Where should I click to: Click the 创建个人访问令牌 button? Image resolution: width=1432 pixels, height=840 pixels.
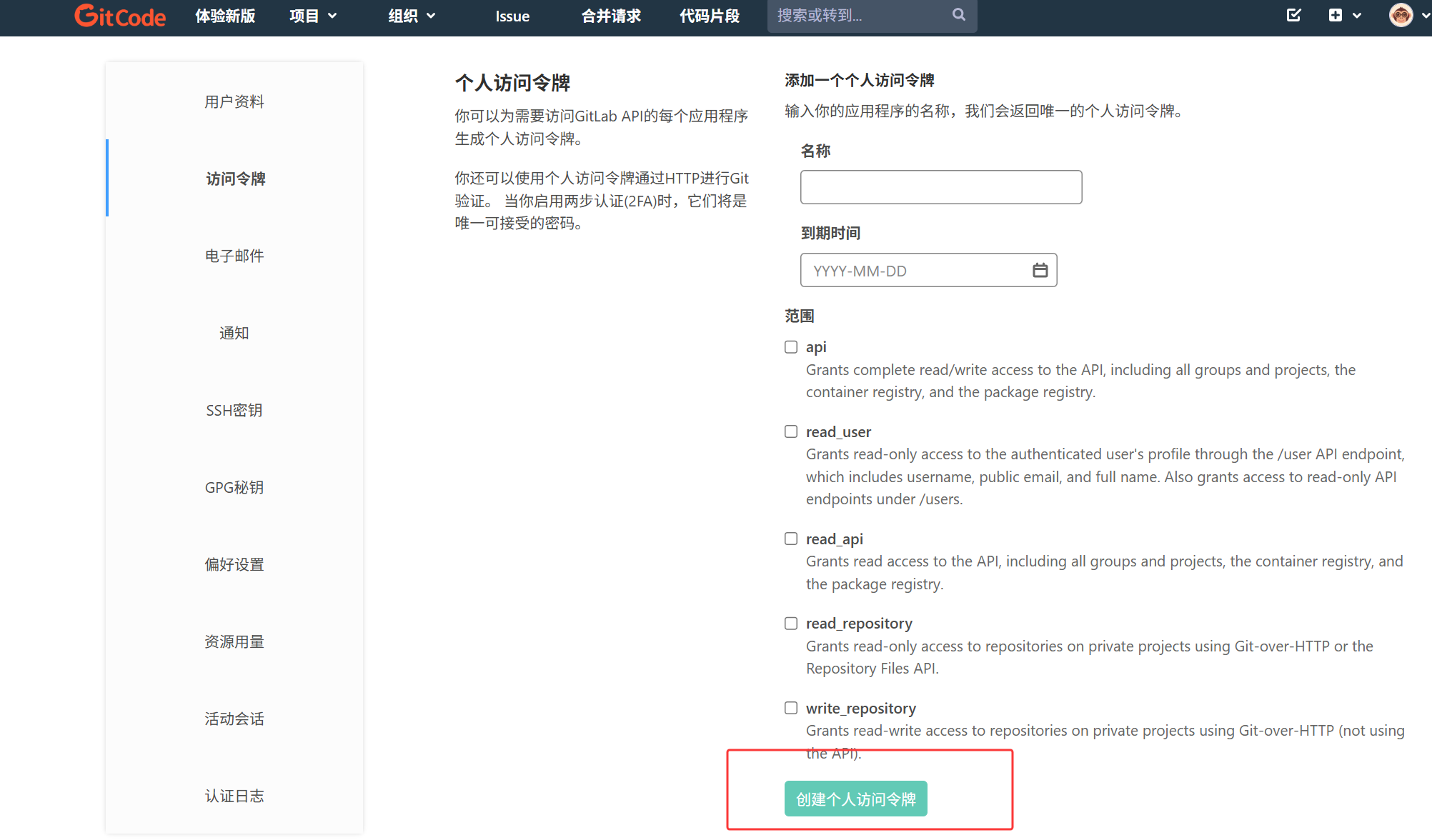(x=855, y=799)
